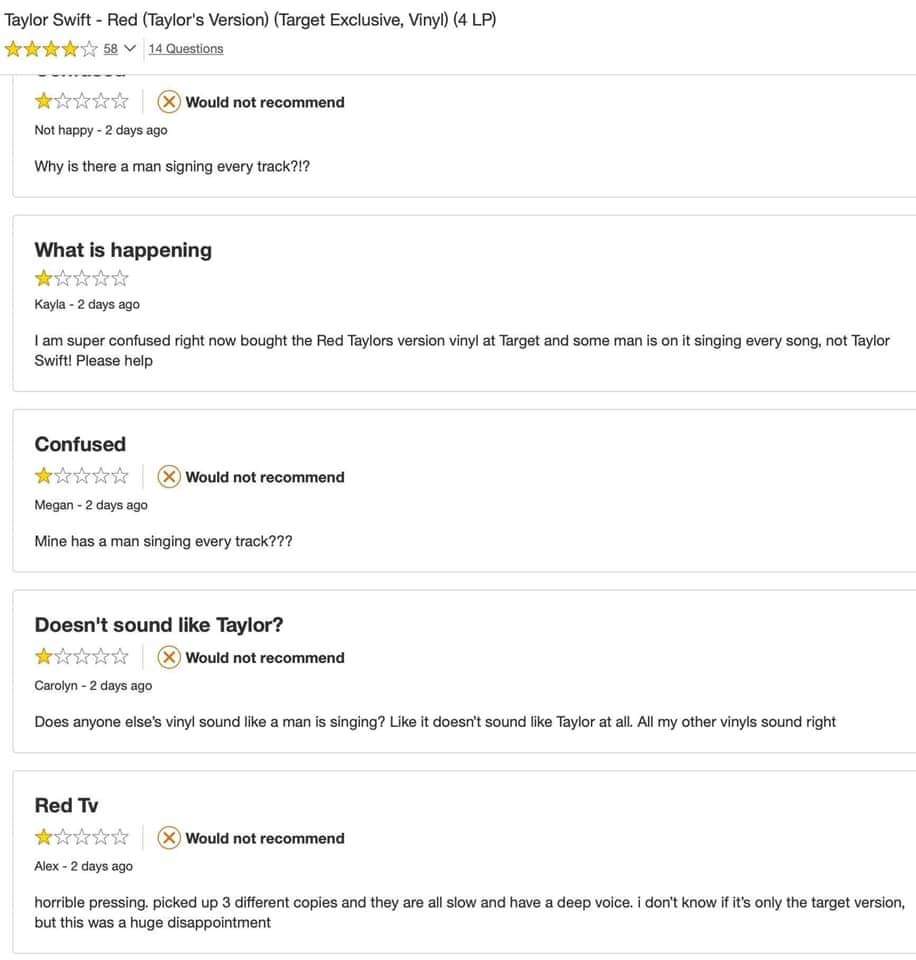Click the X icon on Not happy's review
The height and width of the screenshot is (960, 916).
(x=170, y=102)
